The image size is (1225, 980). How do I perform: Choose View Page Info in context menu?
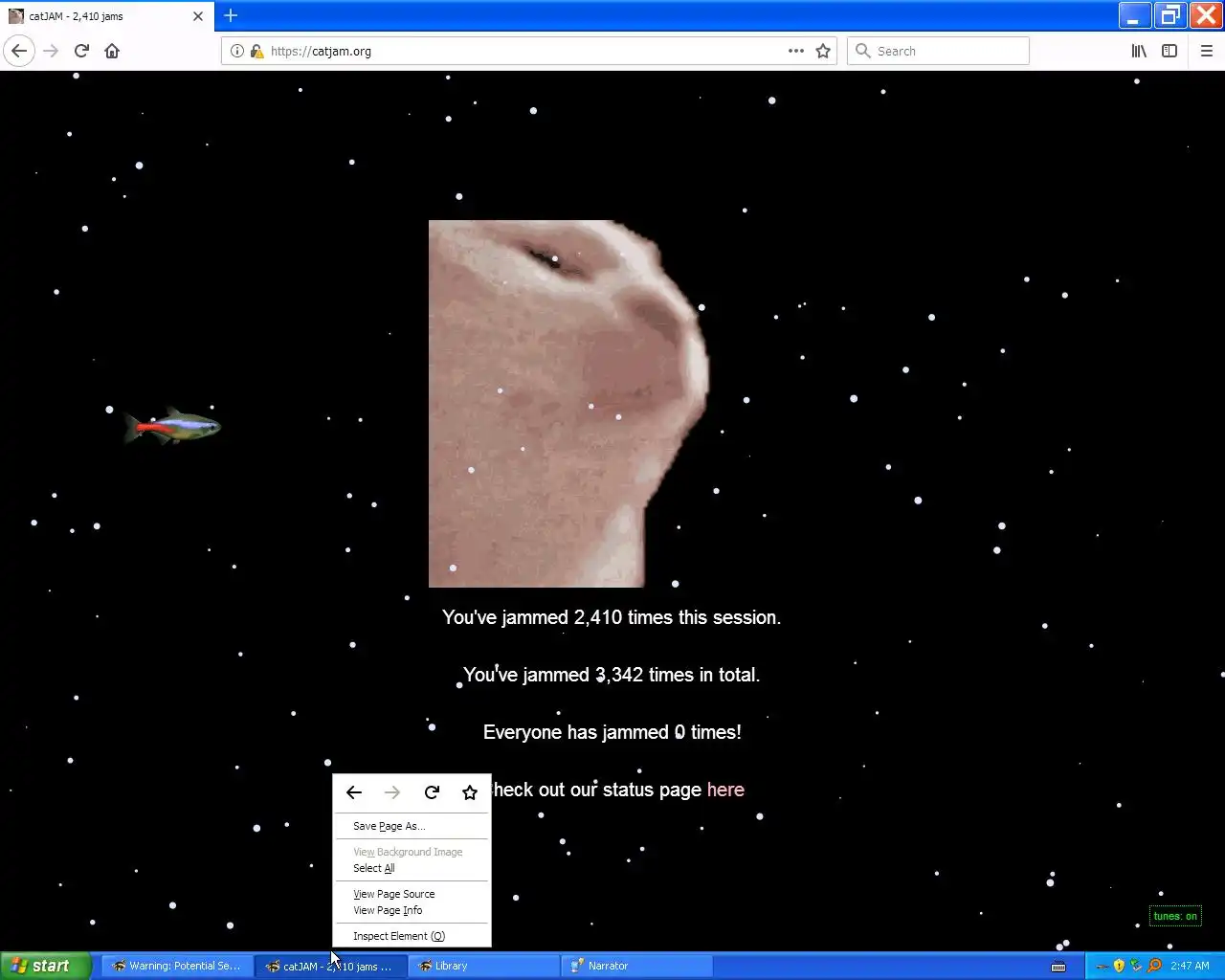click(x=412, y=910)
